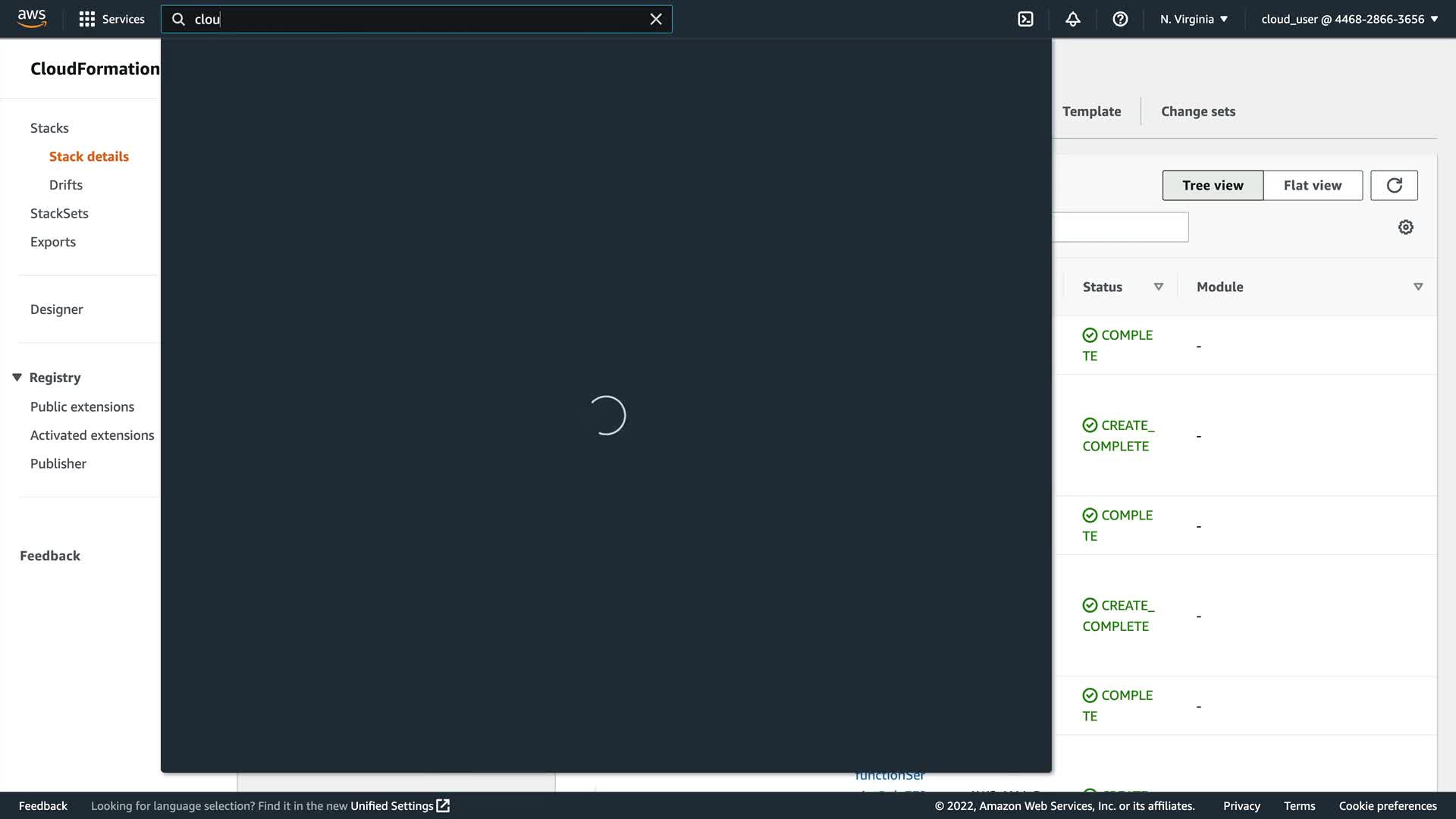Click inside the top search field
Image resolution: width=1456 pixels, height=819 pixels.
[x=417, y=19]
